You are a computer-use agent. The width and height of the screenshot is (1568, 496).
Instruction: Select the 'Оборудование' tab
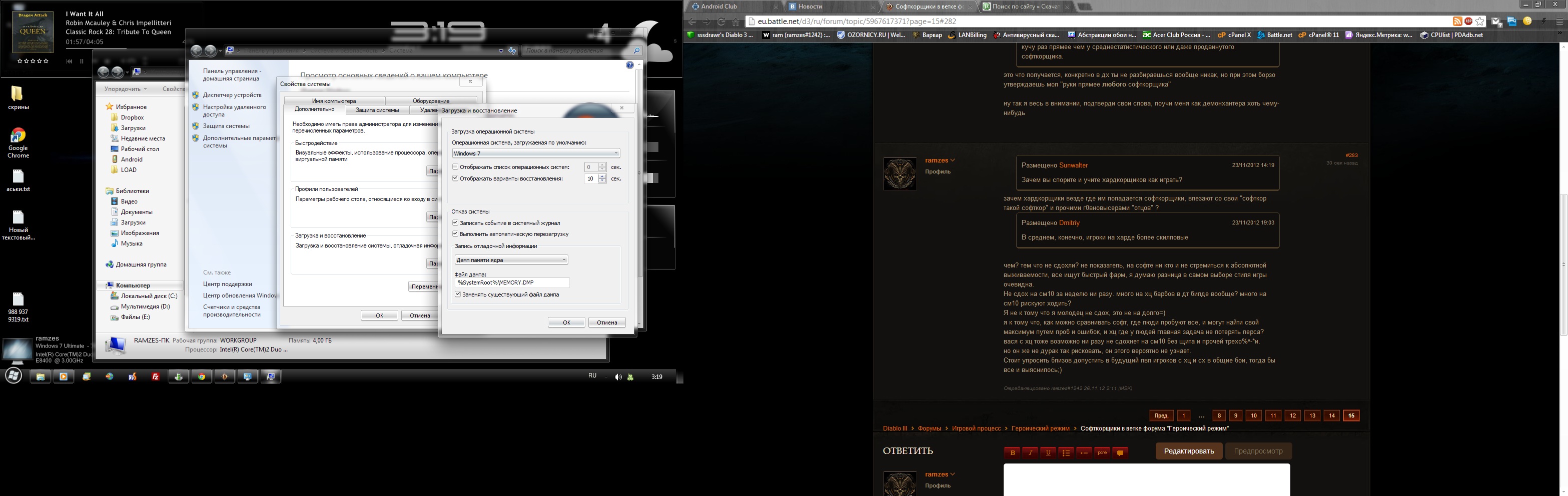coord(431,101)
